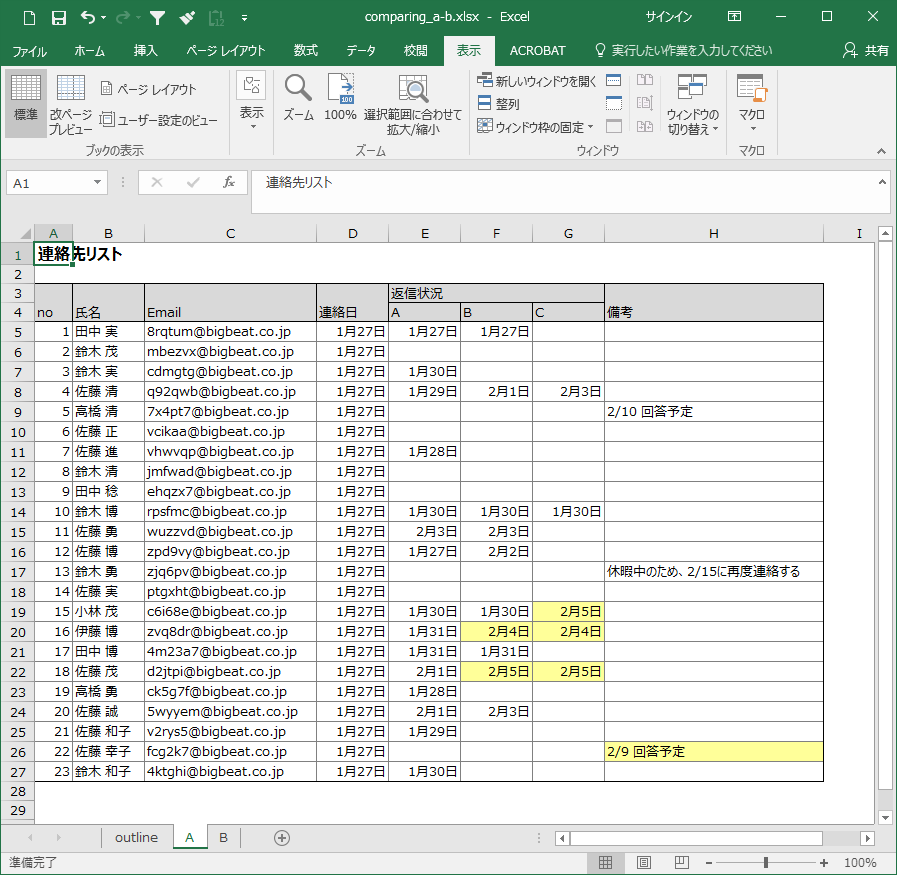
Task: Switch to 改ページプレビュー in the ribbon
Action: (71, 105)
